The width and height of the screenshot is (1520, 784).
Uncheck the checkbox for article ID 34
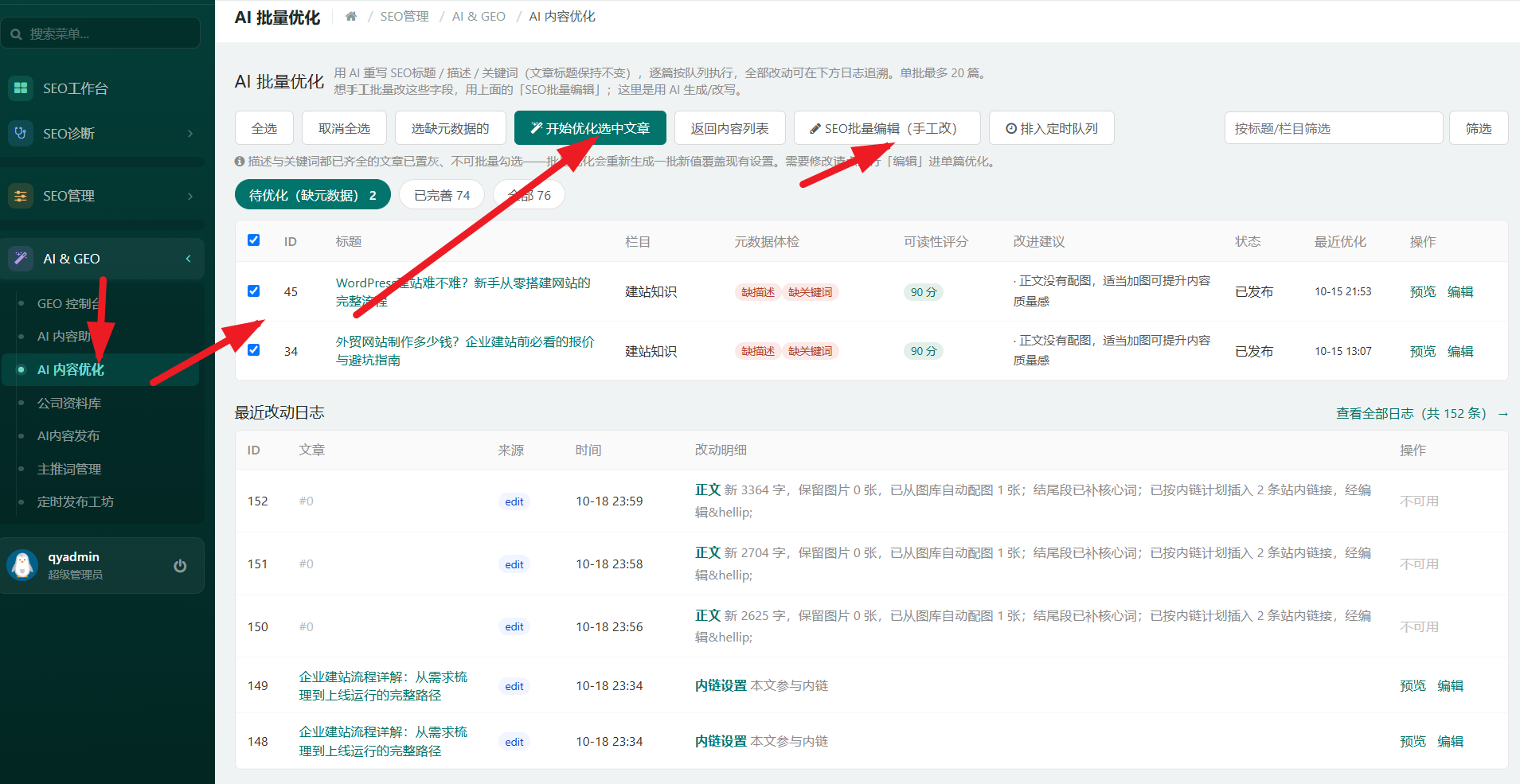point(253,349)
